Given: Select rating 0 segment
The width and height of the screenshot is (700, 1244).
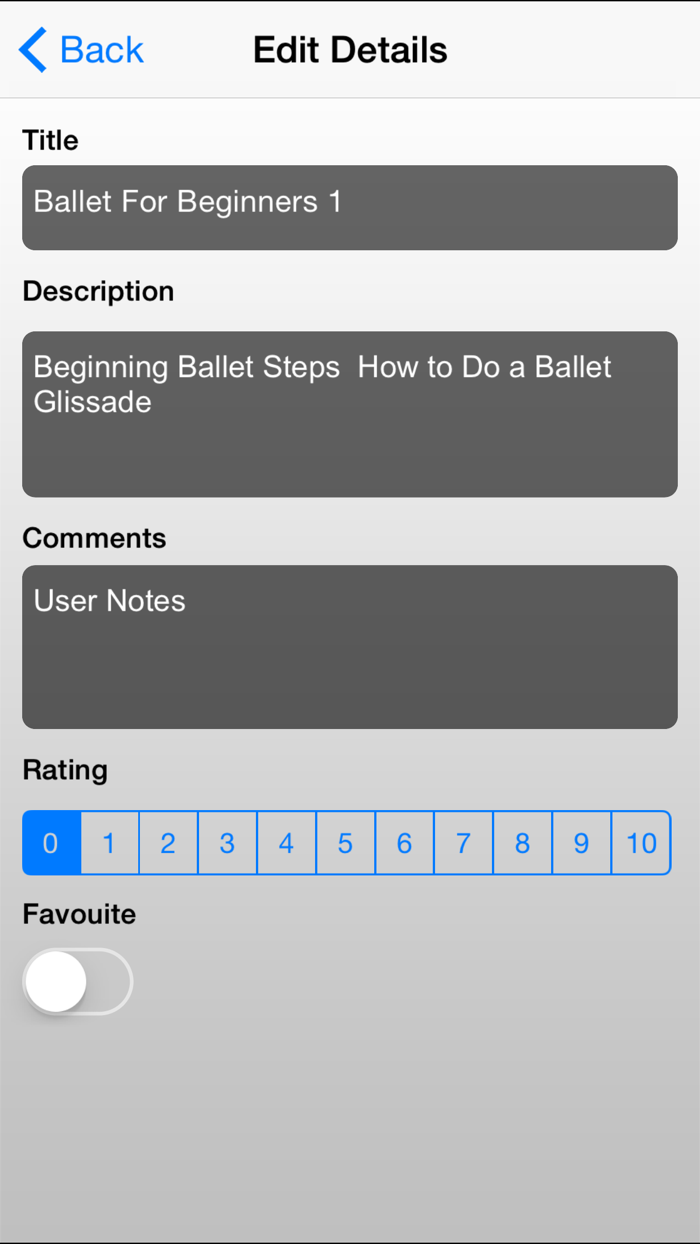Looking at the screenshot, I should pos(50,843).
